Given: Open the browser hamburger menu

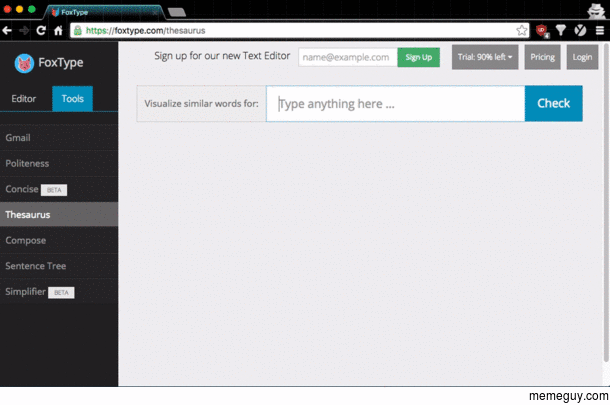Looking at the screenshot, I should tap(599, 30).
